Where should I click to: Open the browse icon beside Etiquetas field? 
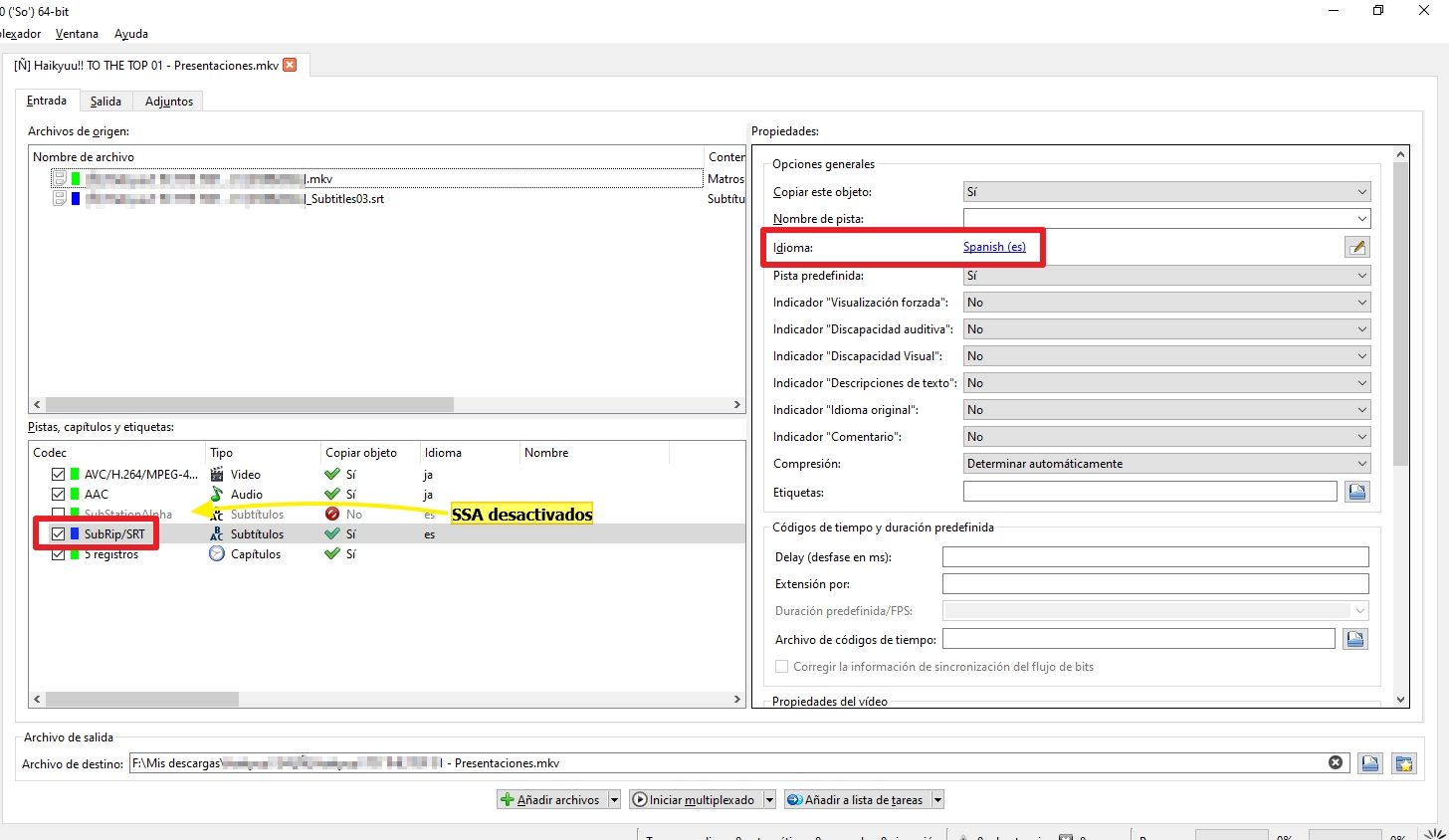[1356, 492]
